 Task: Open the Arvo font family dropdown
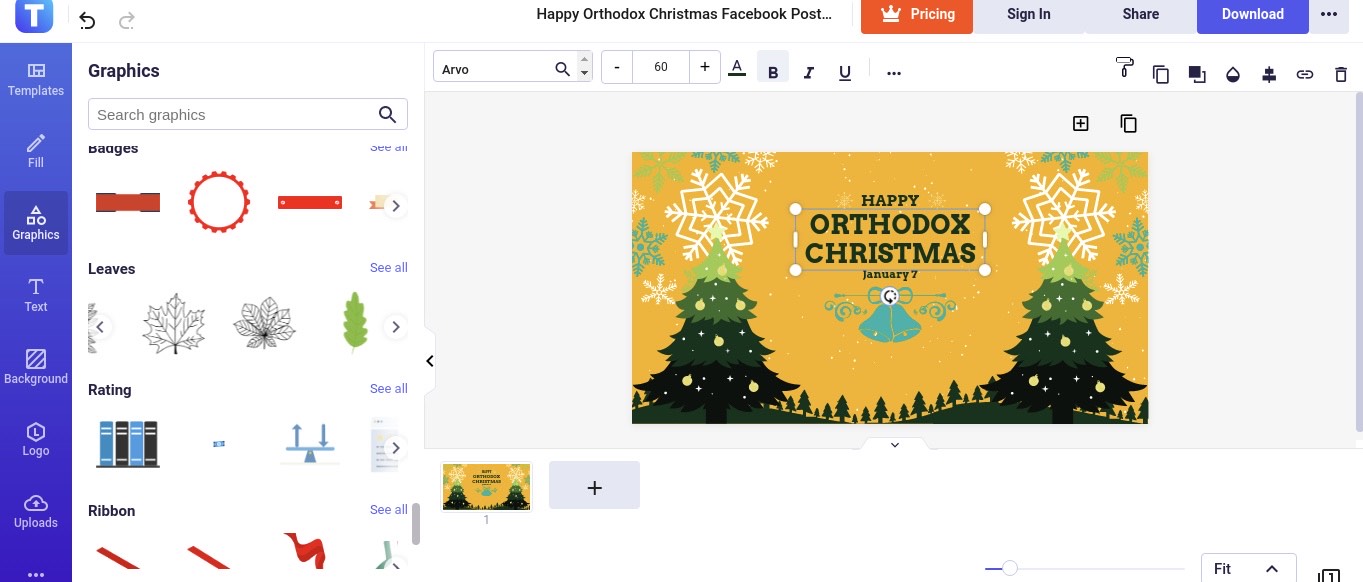(x=500, y=68)
